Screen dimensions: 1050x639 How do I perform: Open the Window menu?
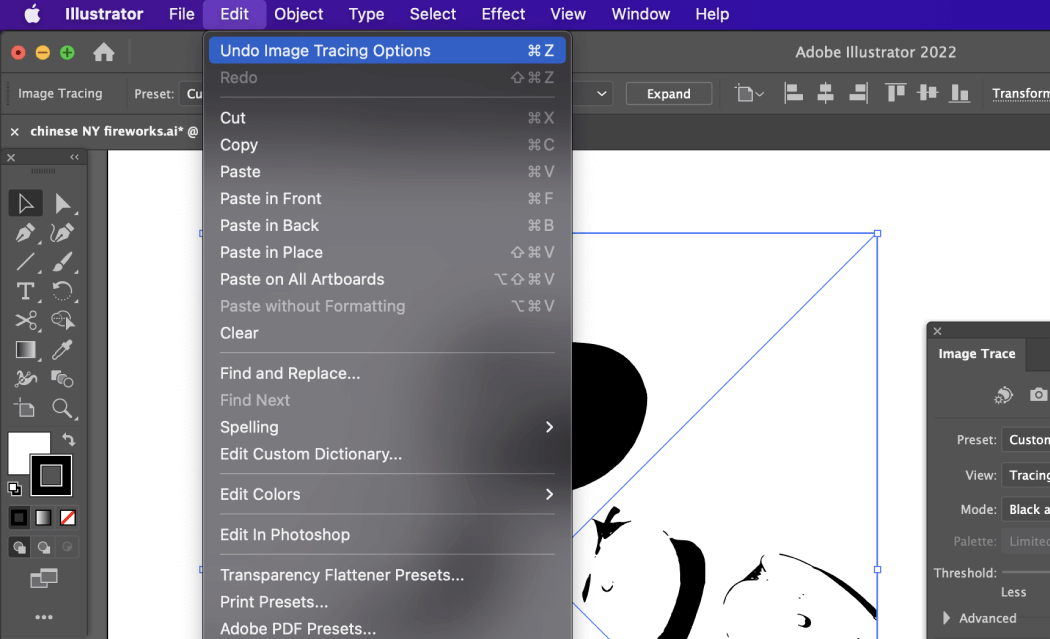click(640, 14)
